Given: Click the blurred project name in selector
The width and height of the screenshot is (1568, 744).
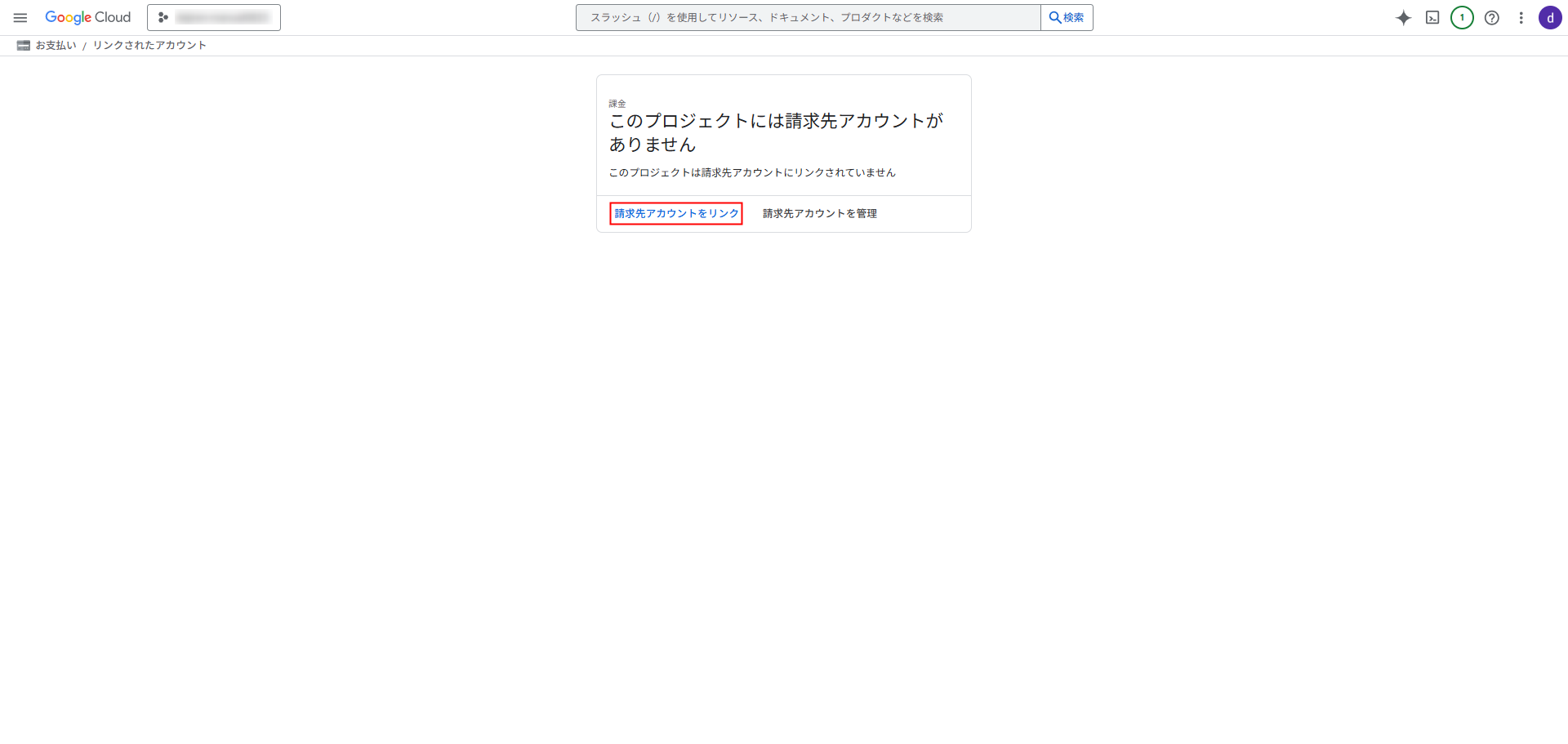Looking at the screenshot, I should (222, 18).
